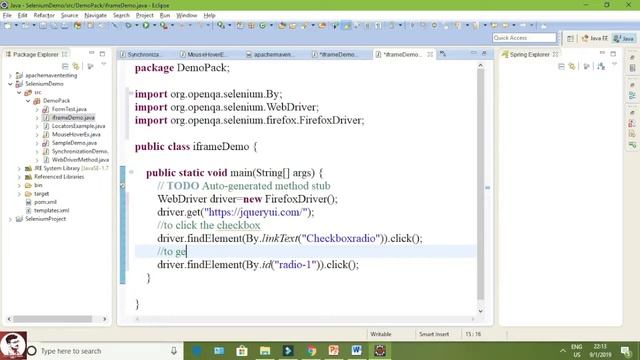Expand JRE System Library node
This screenshot has height=360, width=640.
pos(19,168)
